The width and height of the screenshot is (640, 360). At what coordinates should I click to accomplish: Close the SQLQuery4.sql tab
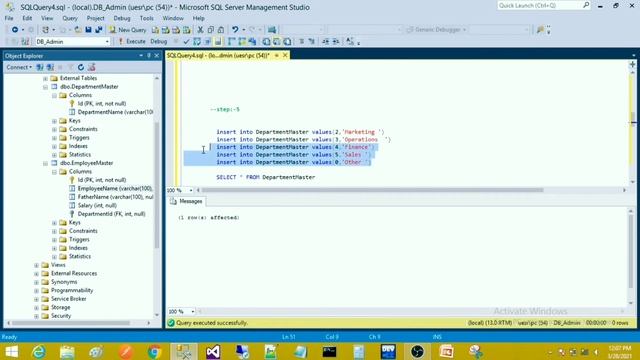coord(285,55)
